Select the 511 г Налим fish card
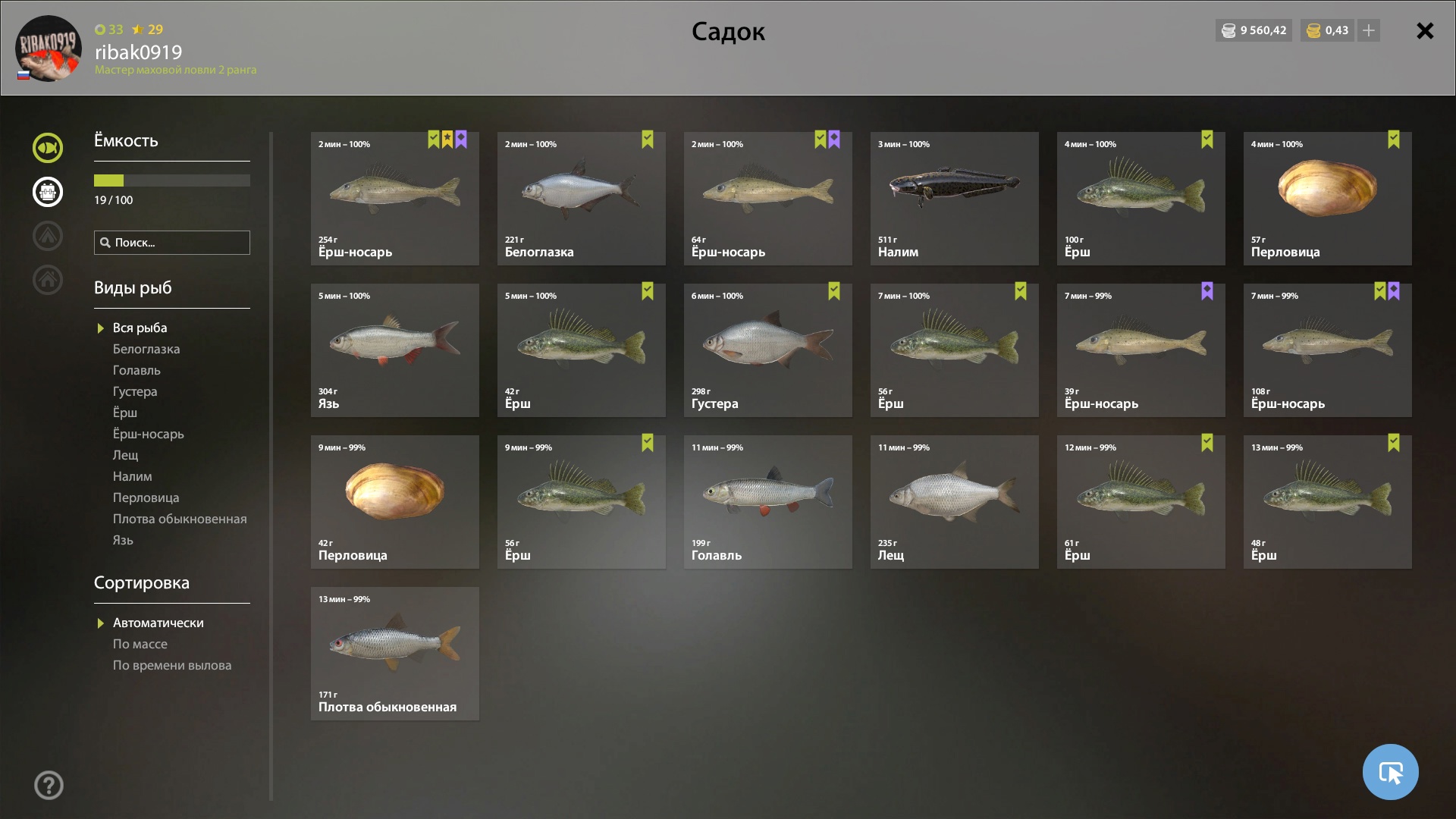The height and width of the screenshot is (819, 1456). [x=954, y=199]
